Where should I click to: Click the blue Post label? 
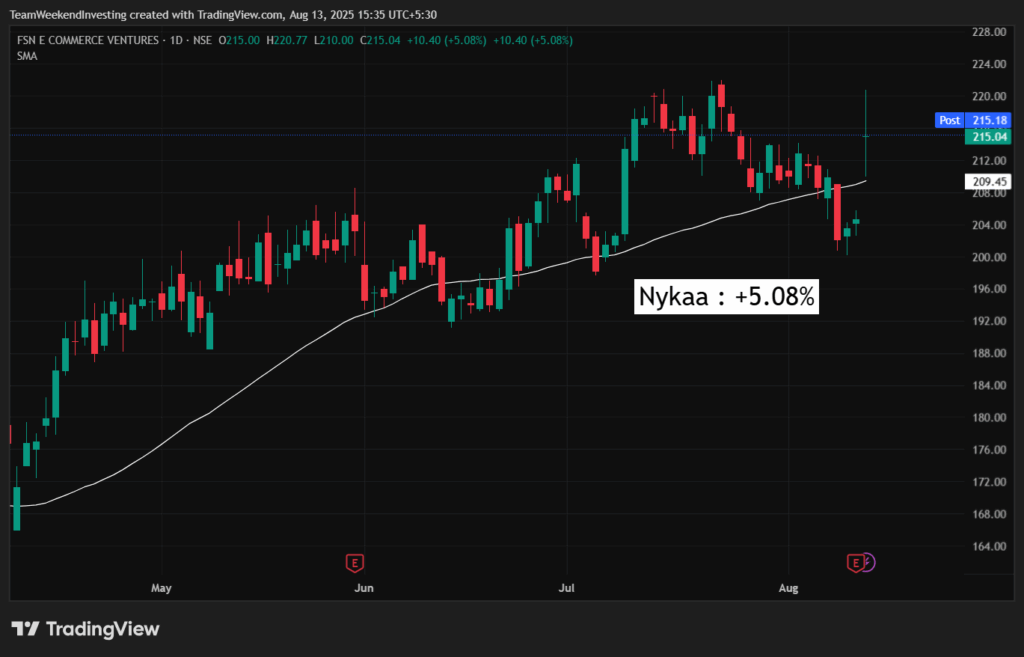coord(950,120)
